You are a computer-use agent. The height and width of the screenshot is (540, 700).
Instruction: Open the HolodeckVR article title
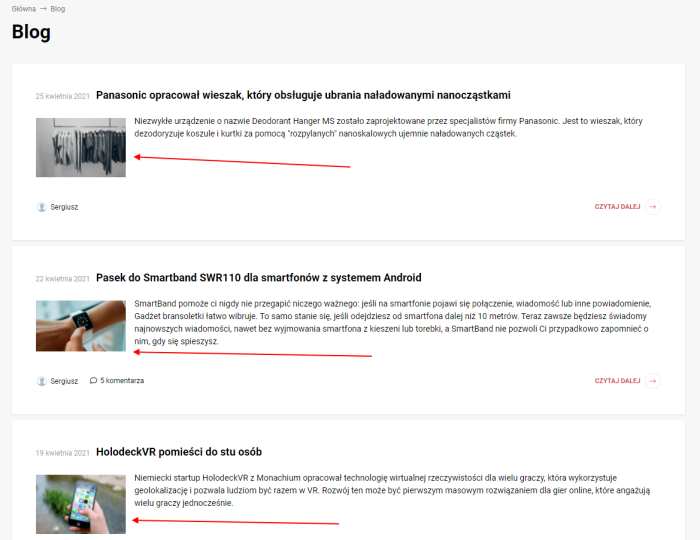[x=179, y=452]
